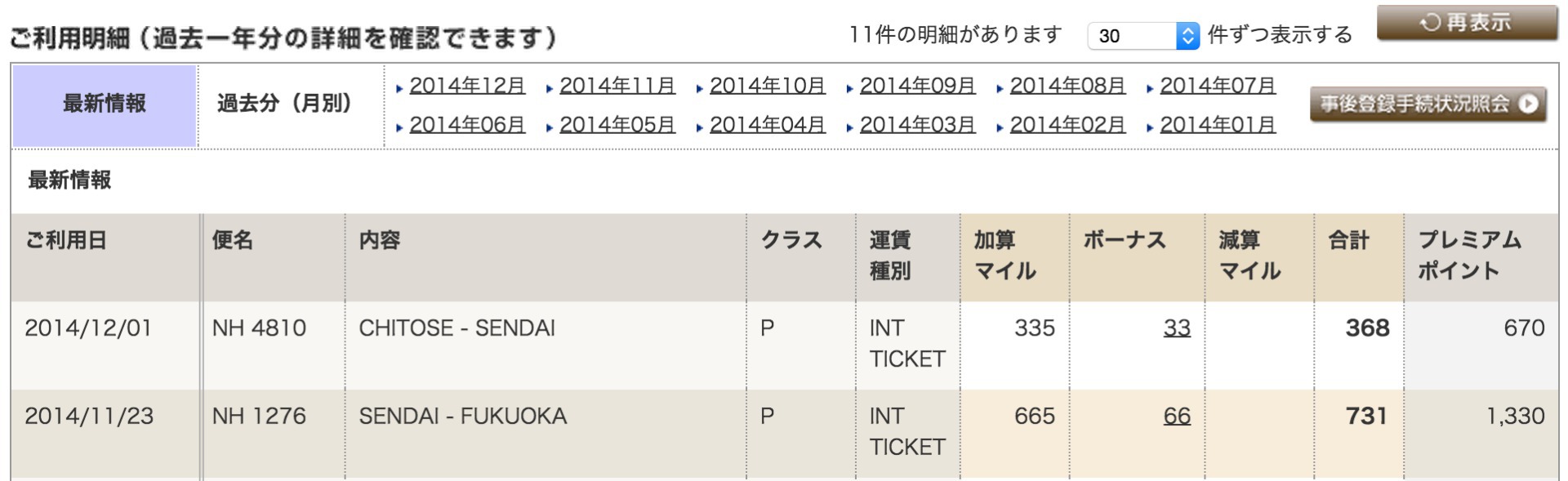1568x481 pixels.
Task: Click the arrow icon on 事後登録手続状況照会
Action: click(1529, 105)
